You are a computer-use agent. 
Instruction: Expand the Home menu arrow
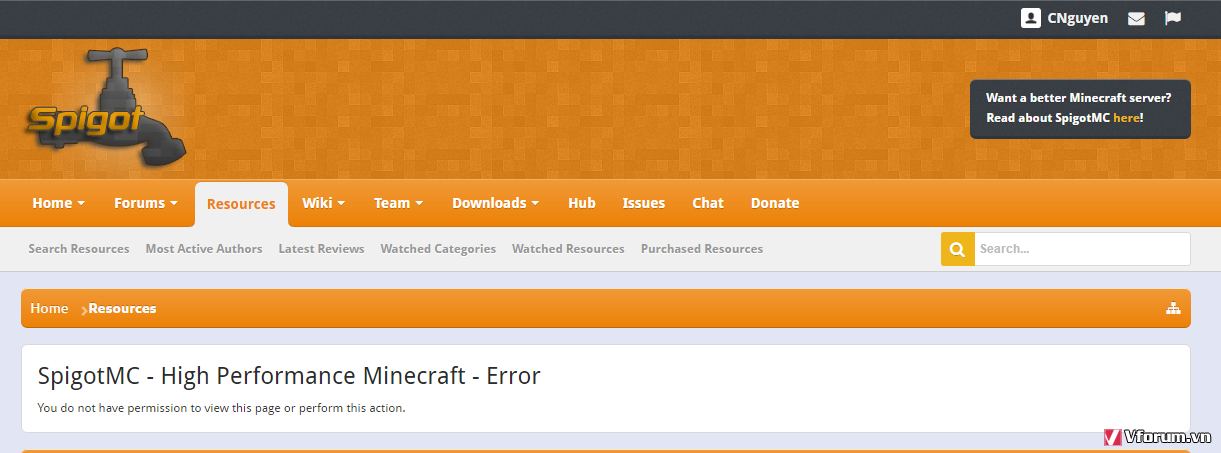click(x=81, y=203)
